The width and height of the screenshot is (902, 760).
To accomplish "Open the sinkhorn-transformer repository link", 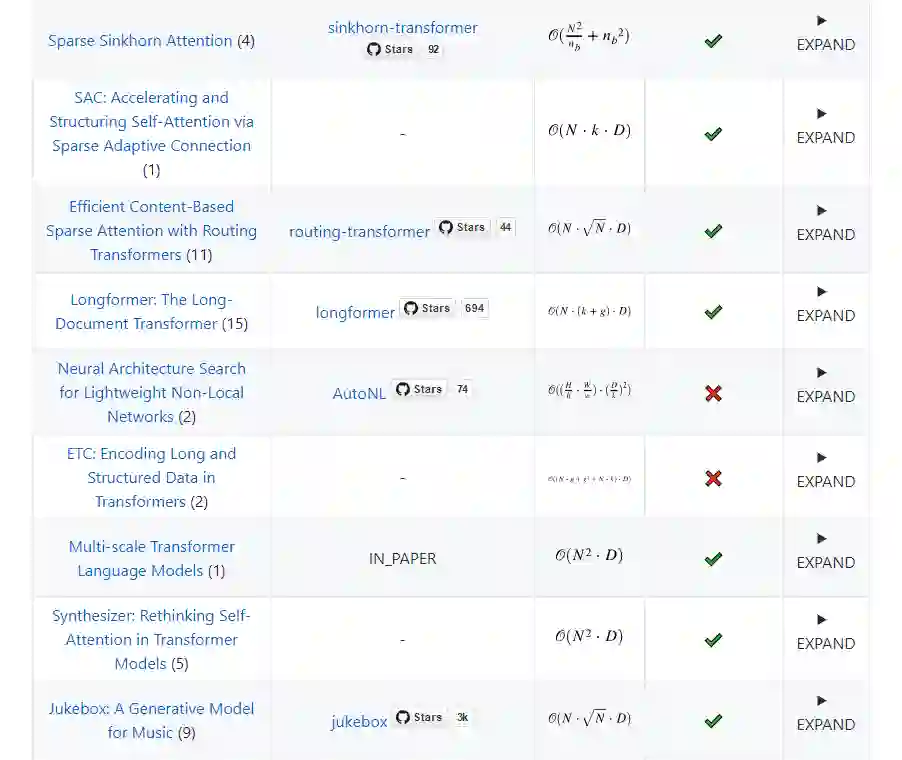I will [x=402, y=27].
